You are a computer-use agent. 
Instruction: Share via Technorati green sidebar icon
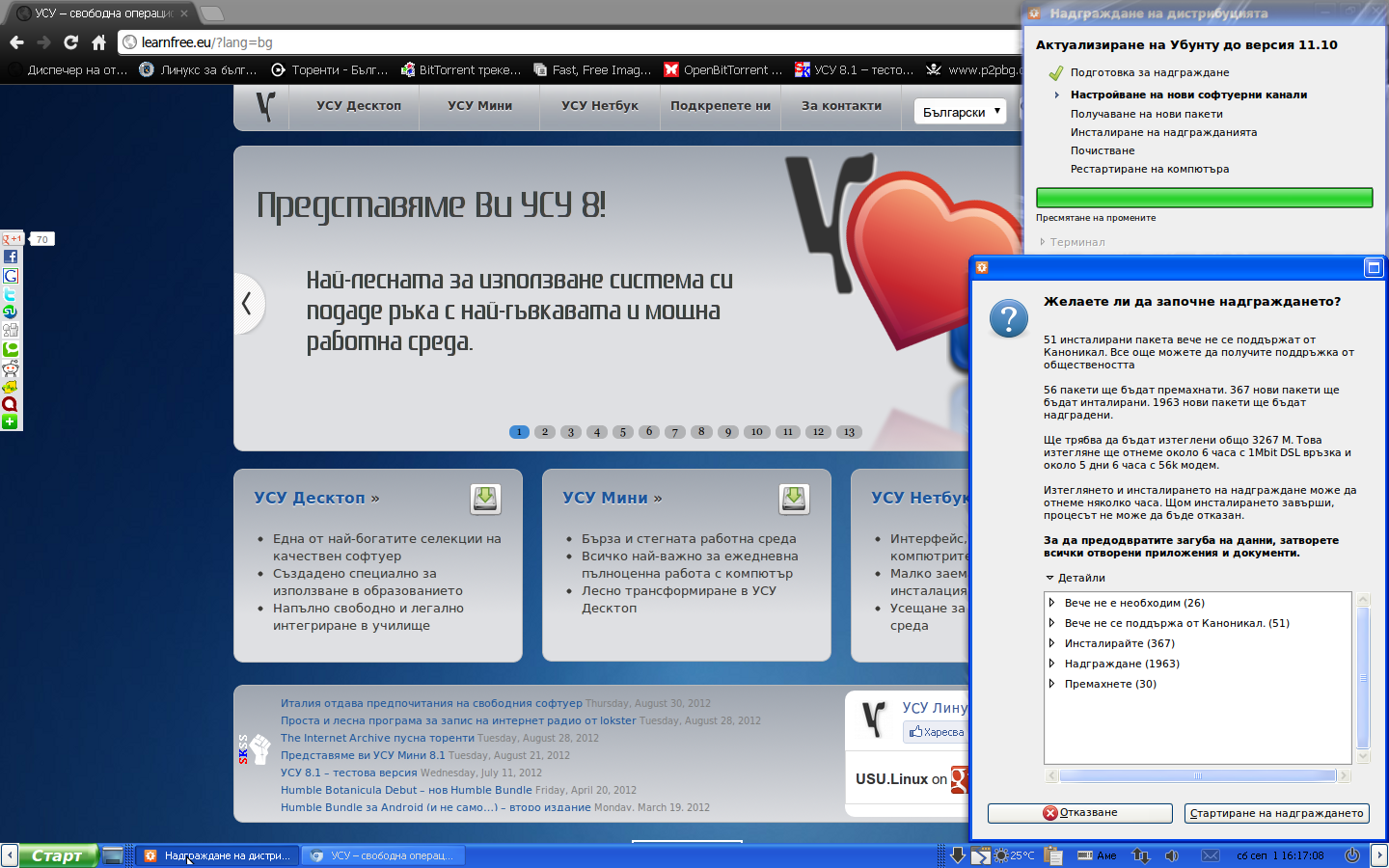(10, 349)
